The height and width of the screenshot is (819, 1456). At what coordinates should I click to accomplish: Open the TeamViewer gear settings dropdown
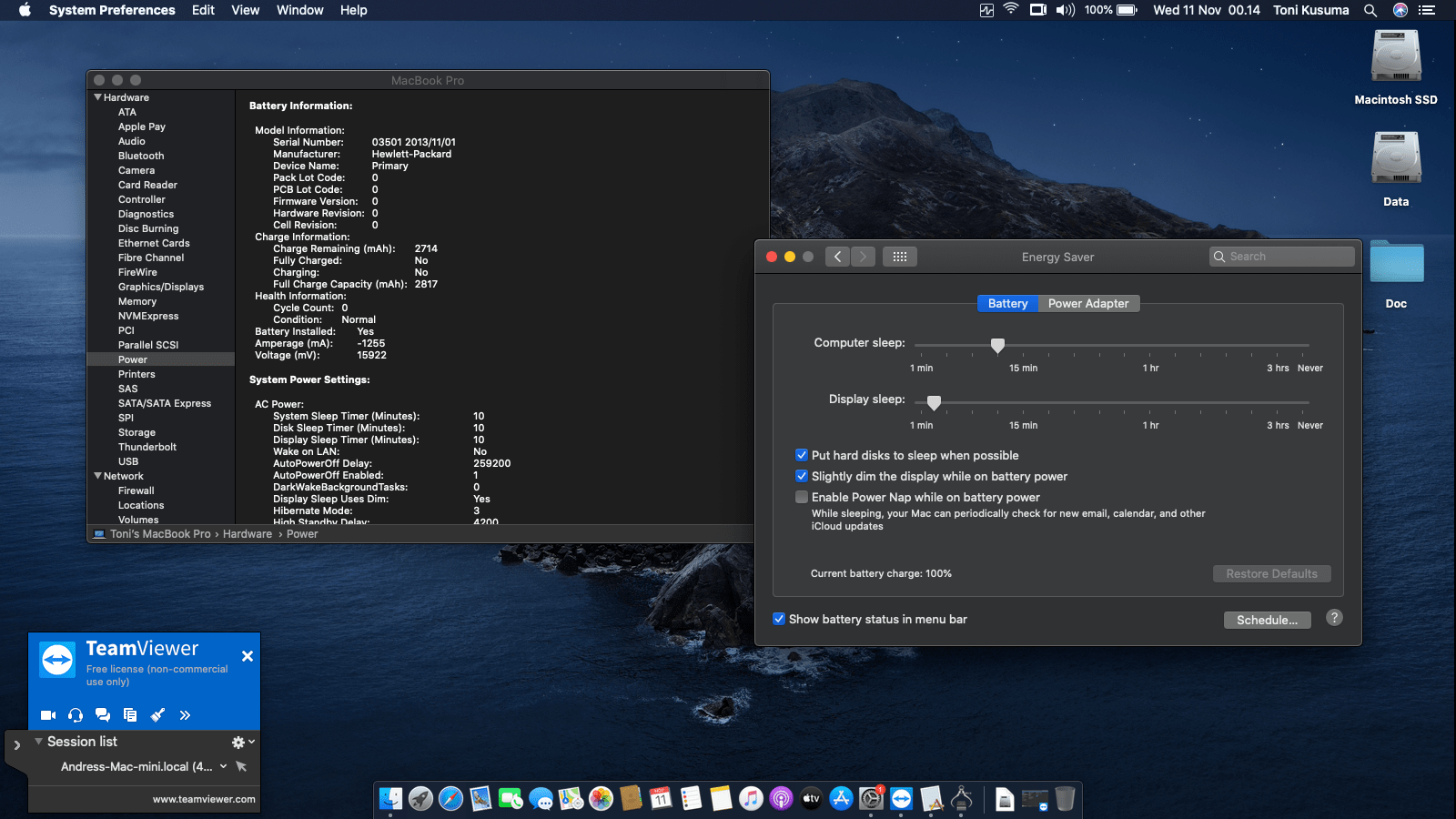(242, 743)
